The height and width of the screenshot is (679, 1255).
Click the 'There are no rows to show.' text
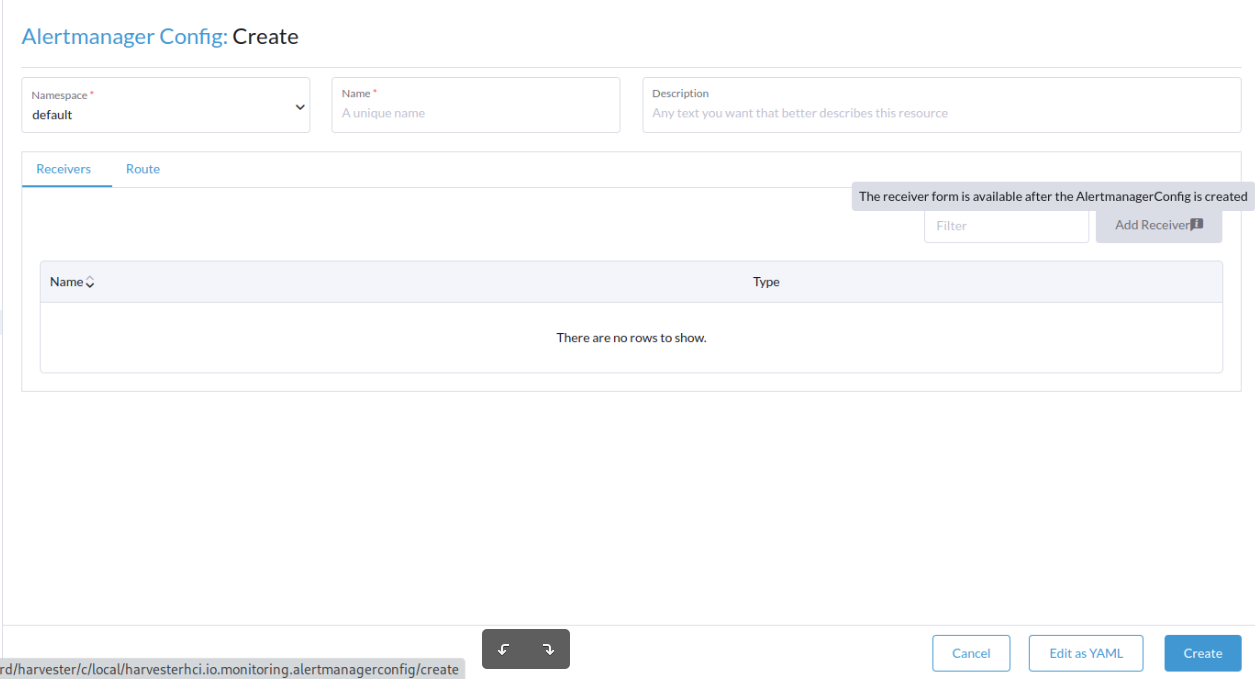pyautogui.click(x=631, y=338)
